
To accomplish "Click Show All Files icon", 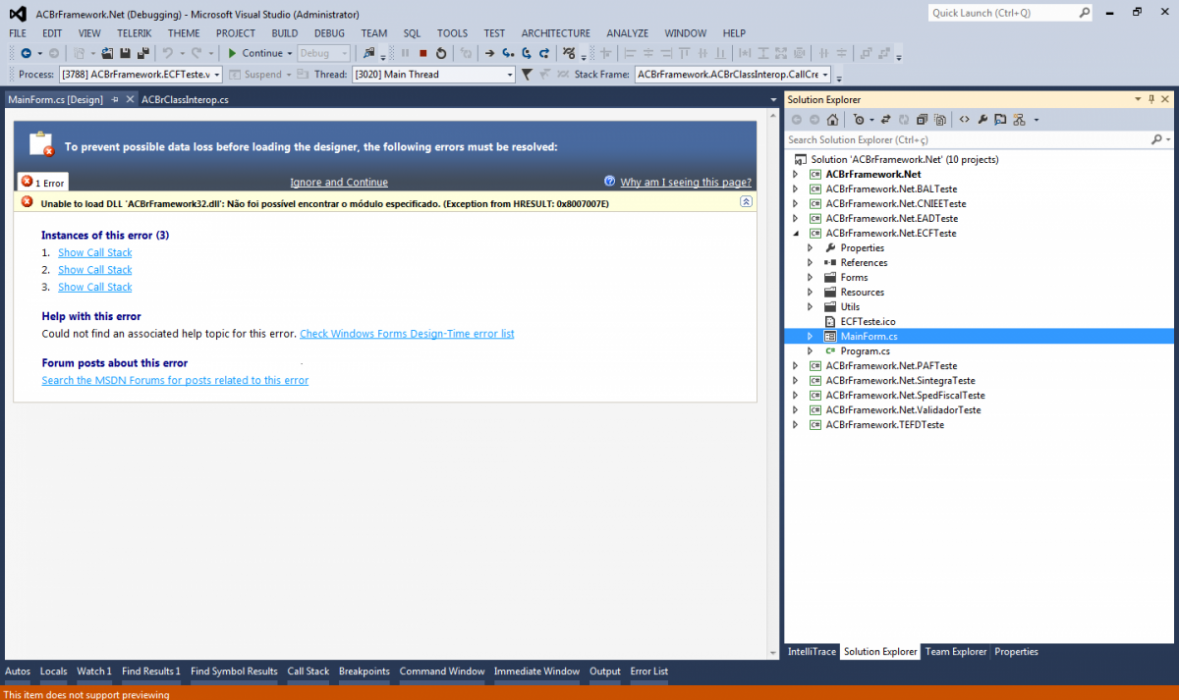I will click(940, 120).
